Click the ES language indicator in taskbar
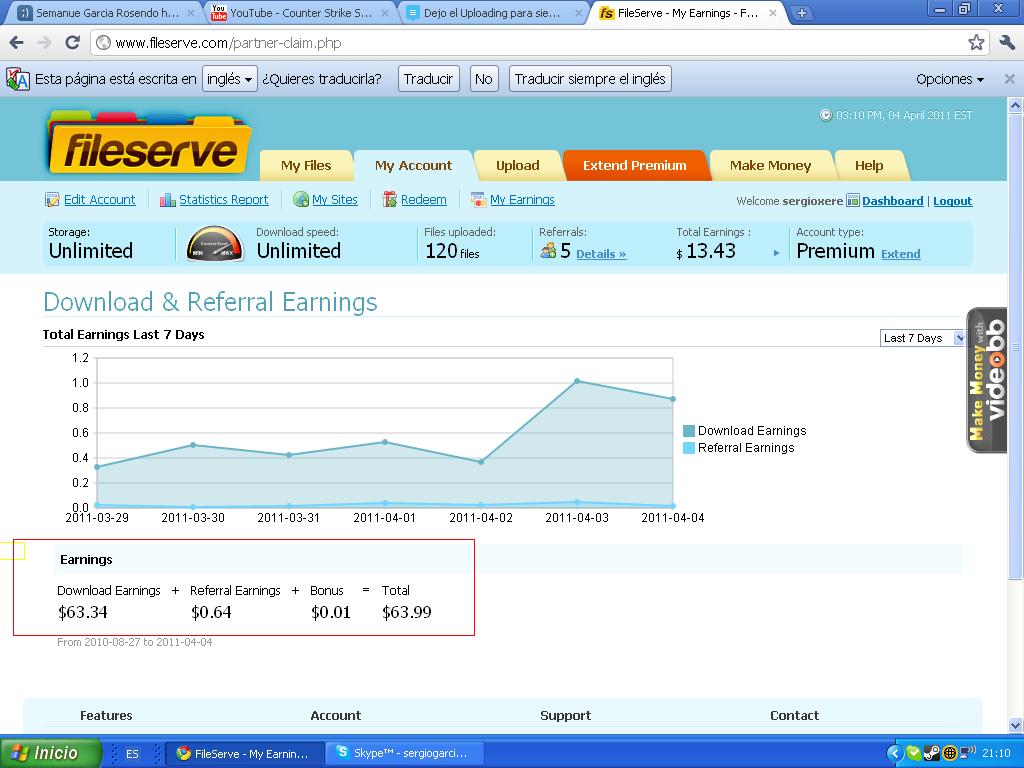 (x=132, y=754)
